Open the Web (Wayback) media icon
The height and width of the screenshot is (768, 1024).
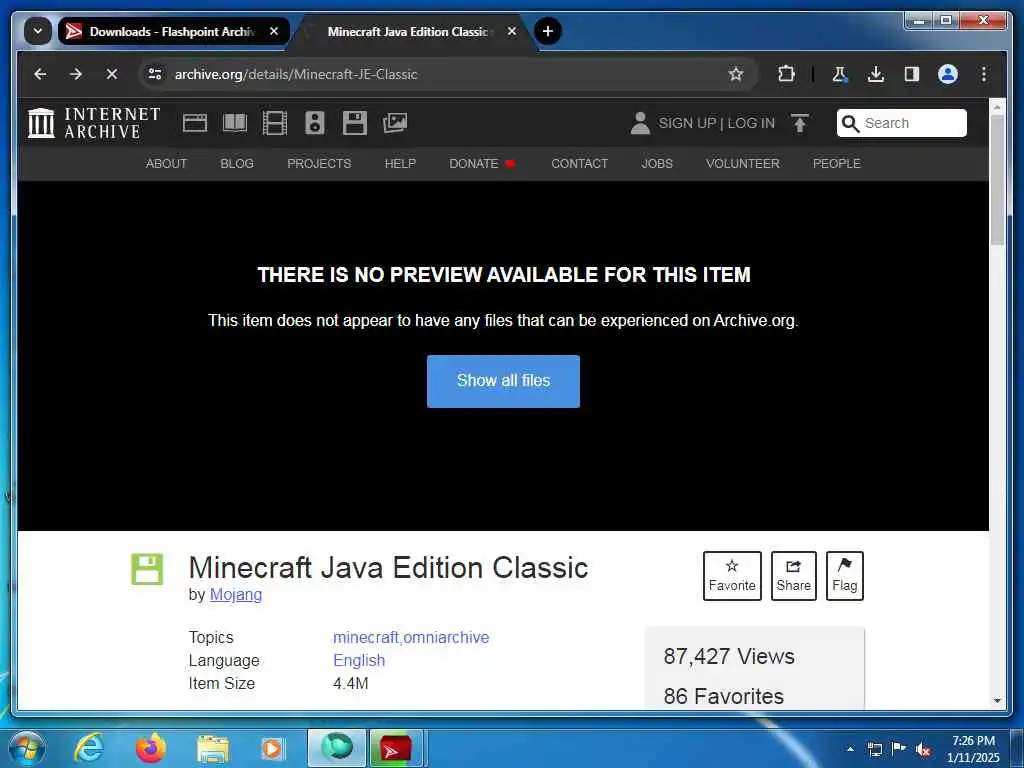click(195, 123)
